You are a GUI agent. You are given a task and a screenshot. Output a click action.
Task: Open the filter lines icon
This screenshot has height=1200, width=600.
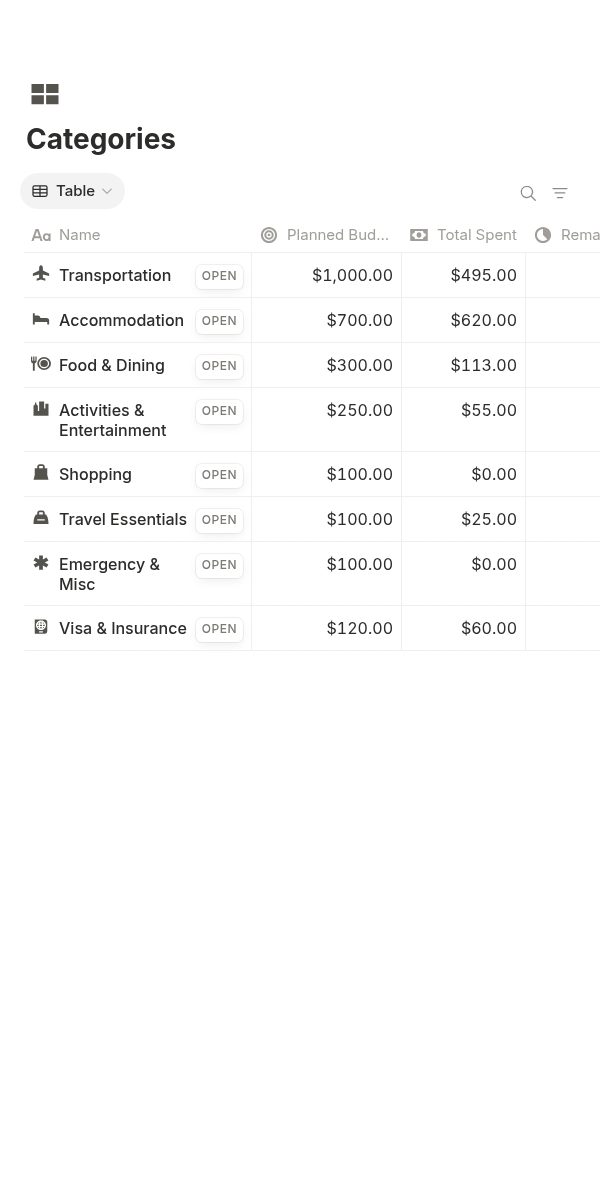(x=560, y=193)
